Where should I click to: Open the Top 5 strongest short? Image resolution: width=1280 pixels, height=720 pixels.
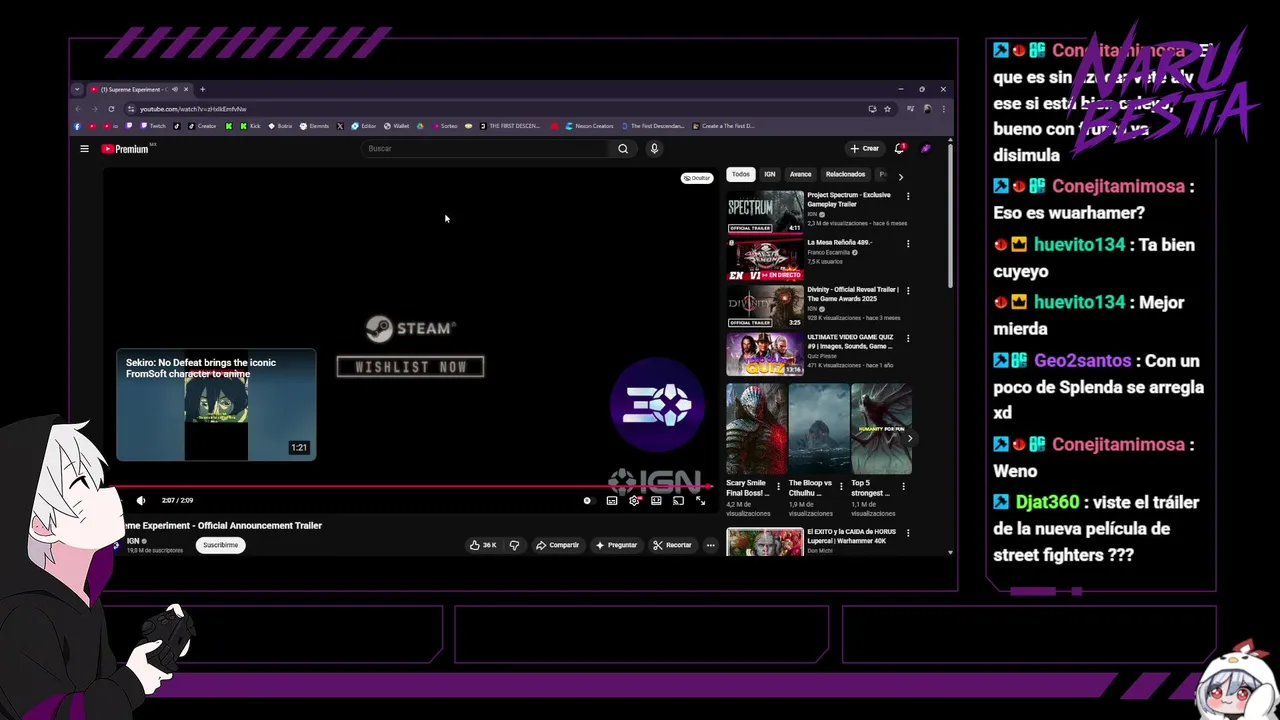point(881,429)
